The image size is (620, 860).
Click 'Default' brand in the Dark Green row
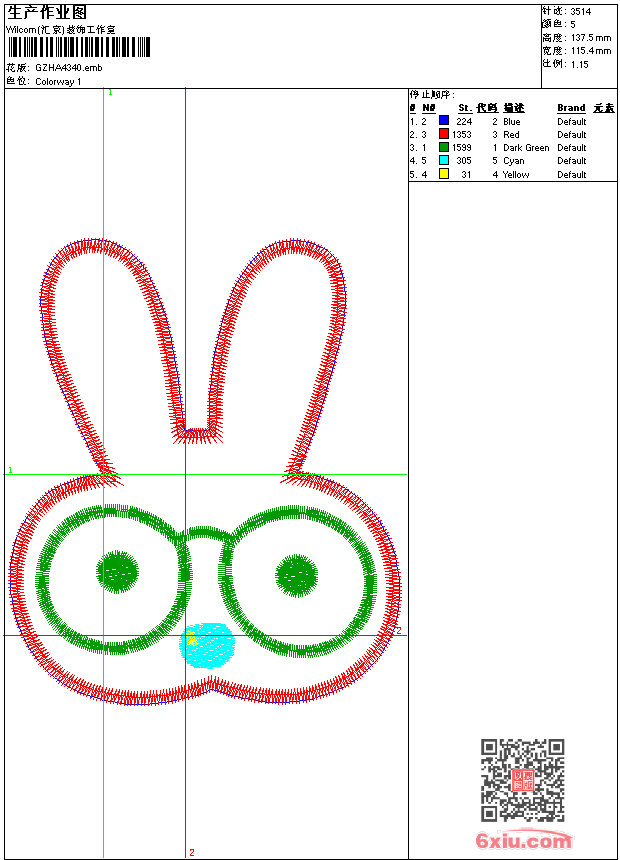[x=572, y=148]
